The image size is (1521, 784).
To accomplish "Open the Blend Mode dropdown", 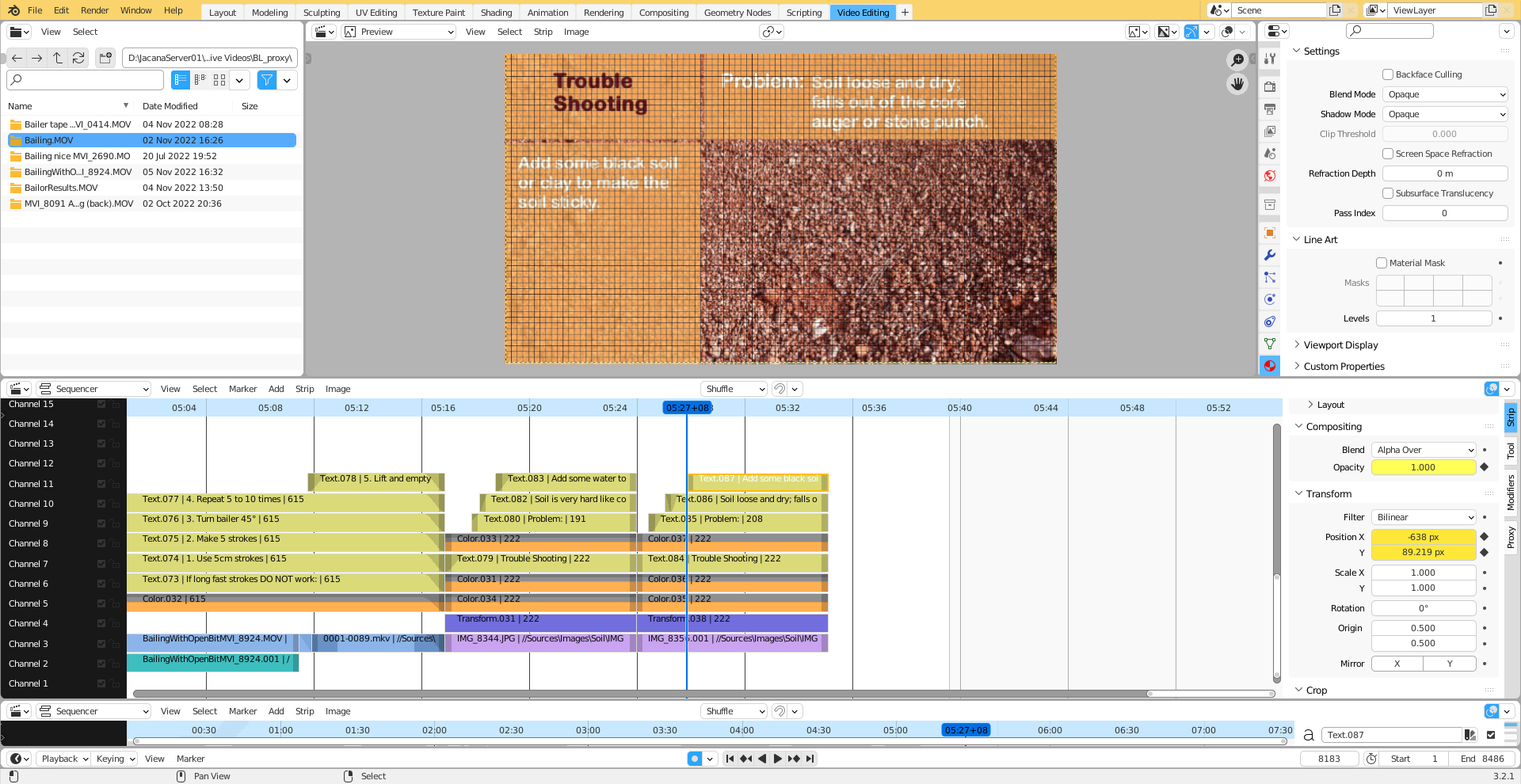I will 1445,94.
